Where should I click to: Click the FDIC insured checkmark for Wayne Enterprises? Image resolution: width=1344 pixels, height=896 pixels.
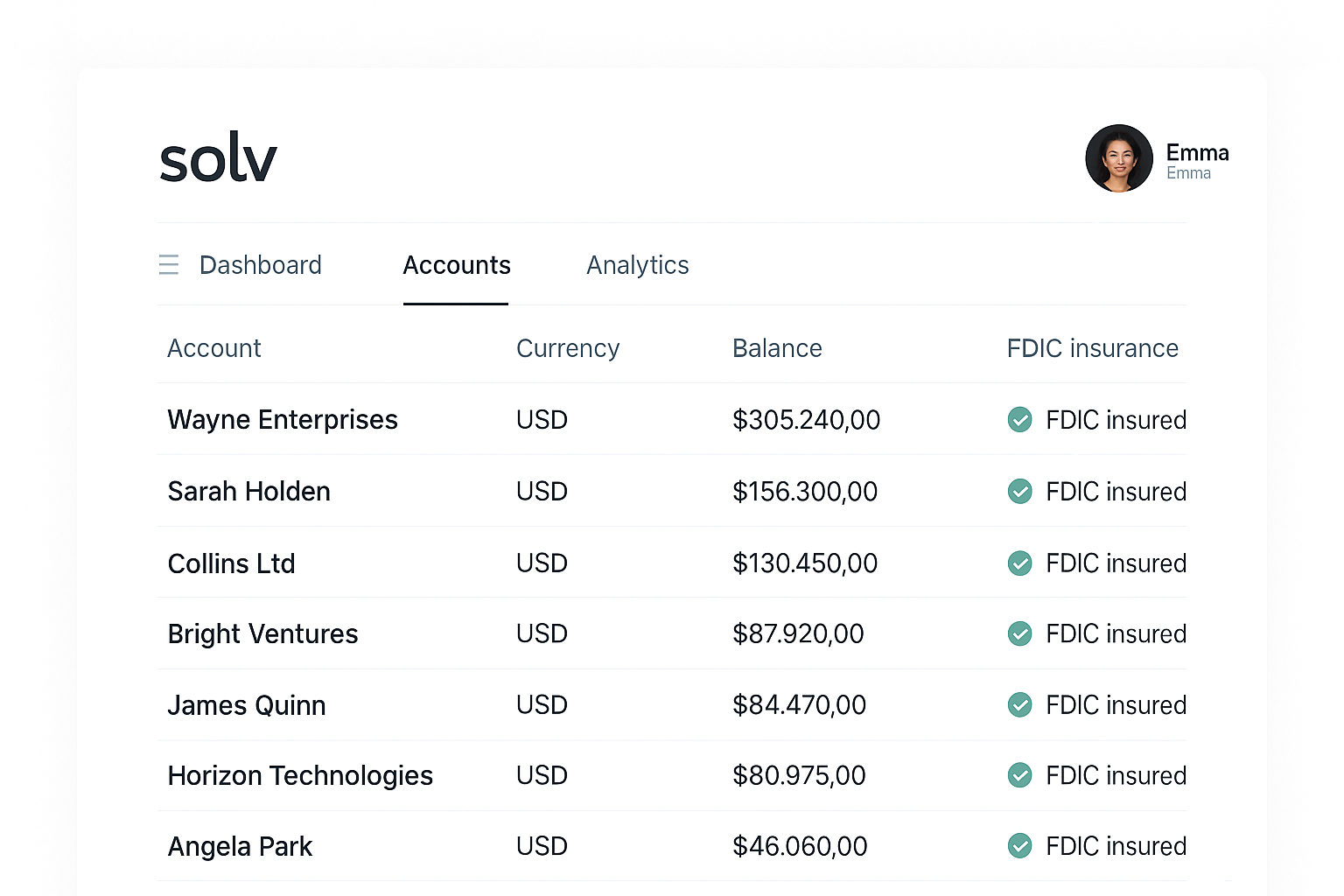click(1019, 420)
